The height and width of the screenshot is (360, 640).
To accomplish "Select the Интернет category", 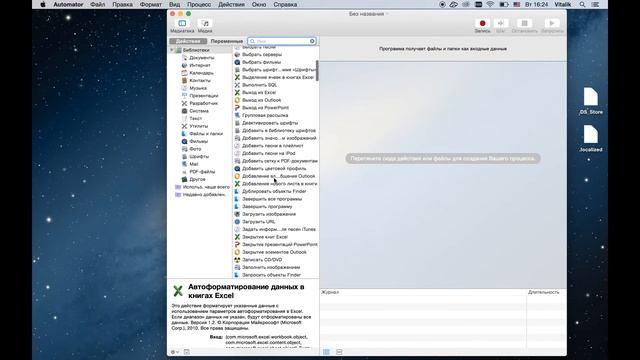I will [200, 65].
